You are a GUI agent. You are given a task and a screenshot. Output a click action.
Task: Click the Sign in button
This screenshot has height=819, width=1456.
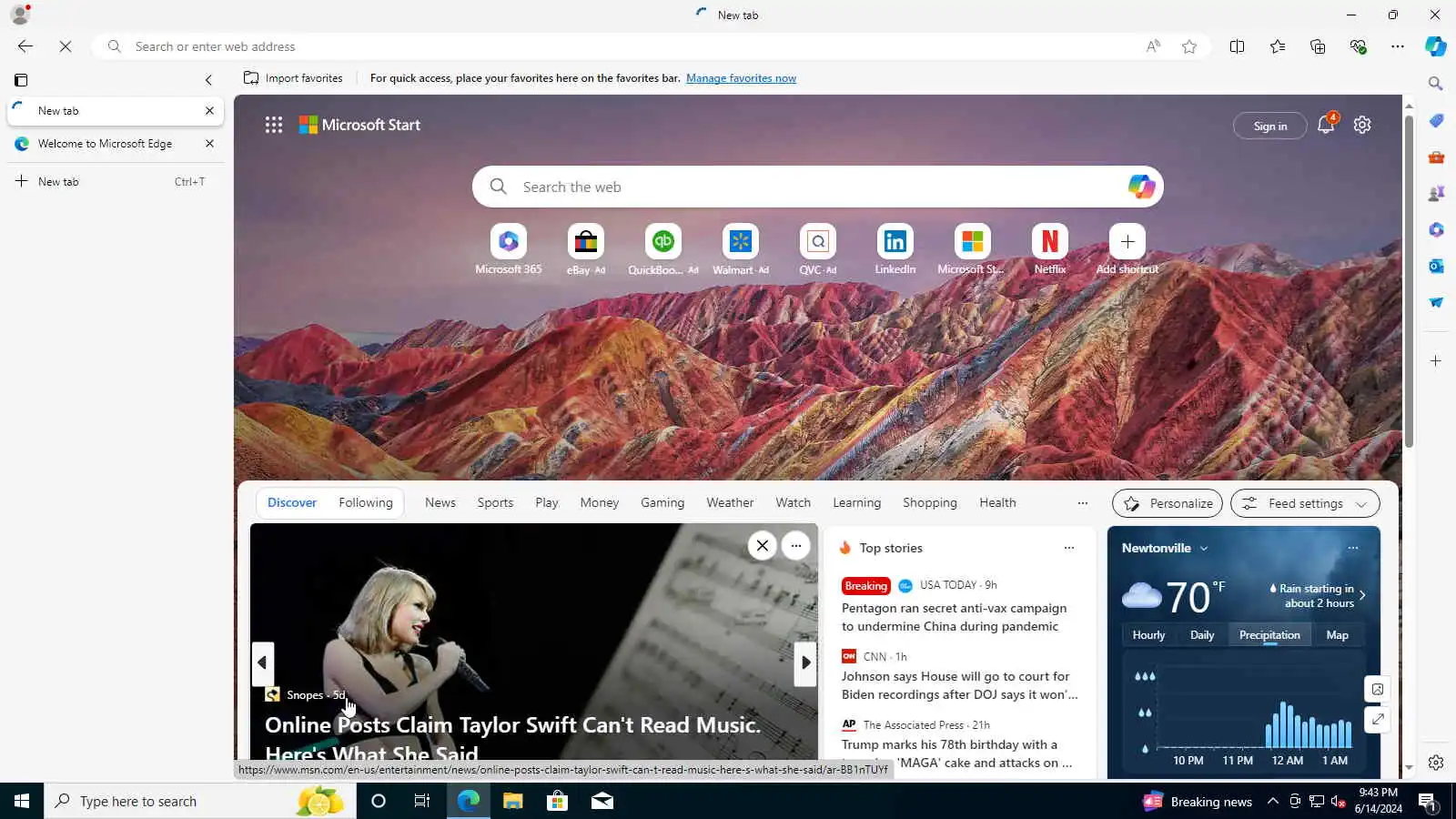point(1270,126)
